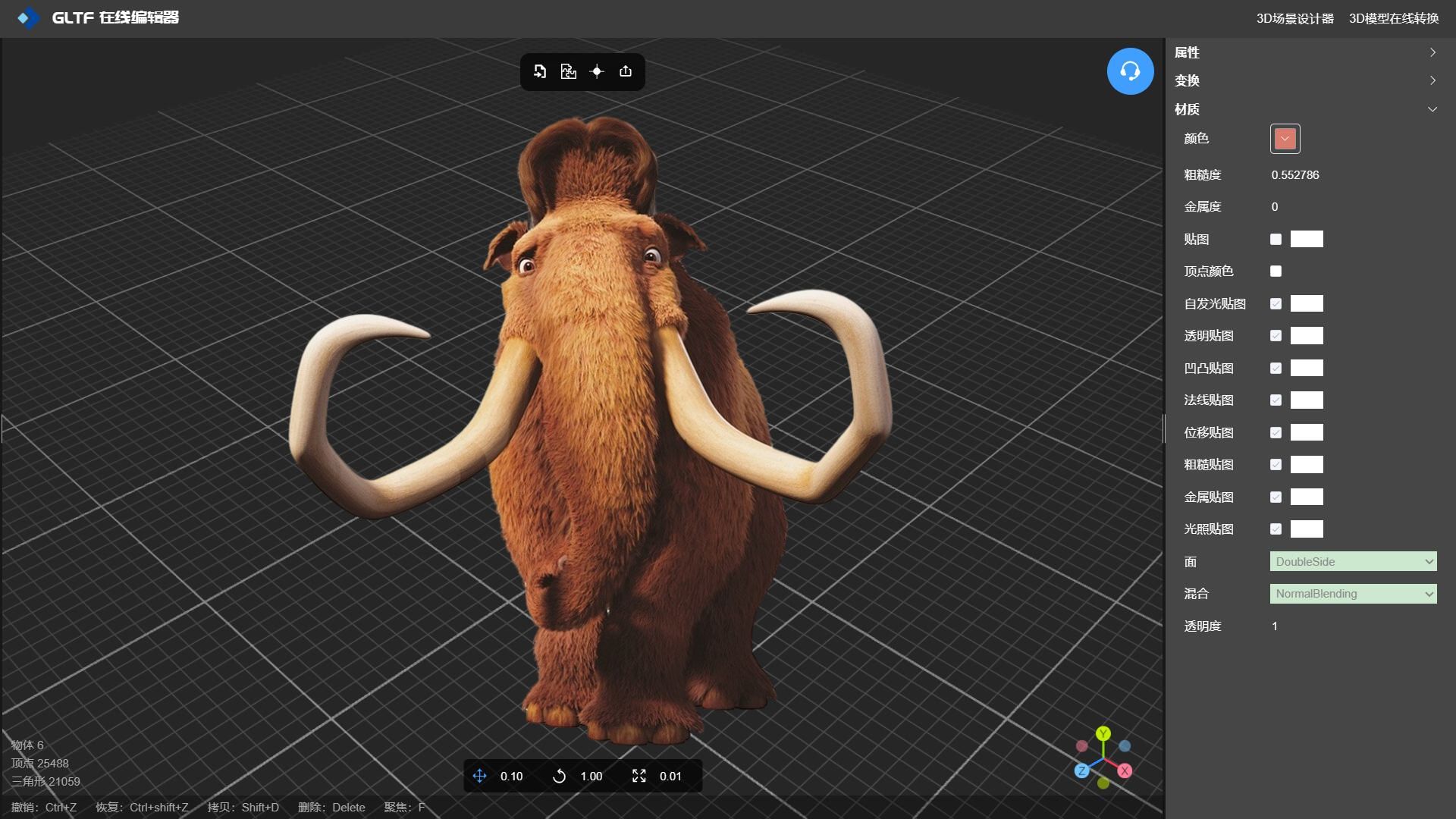Edit the 透明度 value 1

(x=1275, y=626)
